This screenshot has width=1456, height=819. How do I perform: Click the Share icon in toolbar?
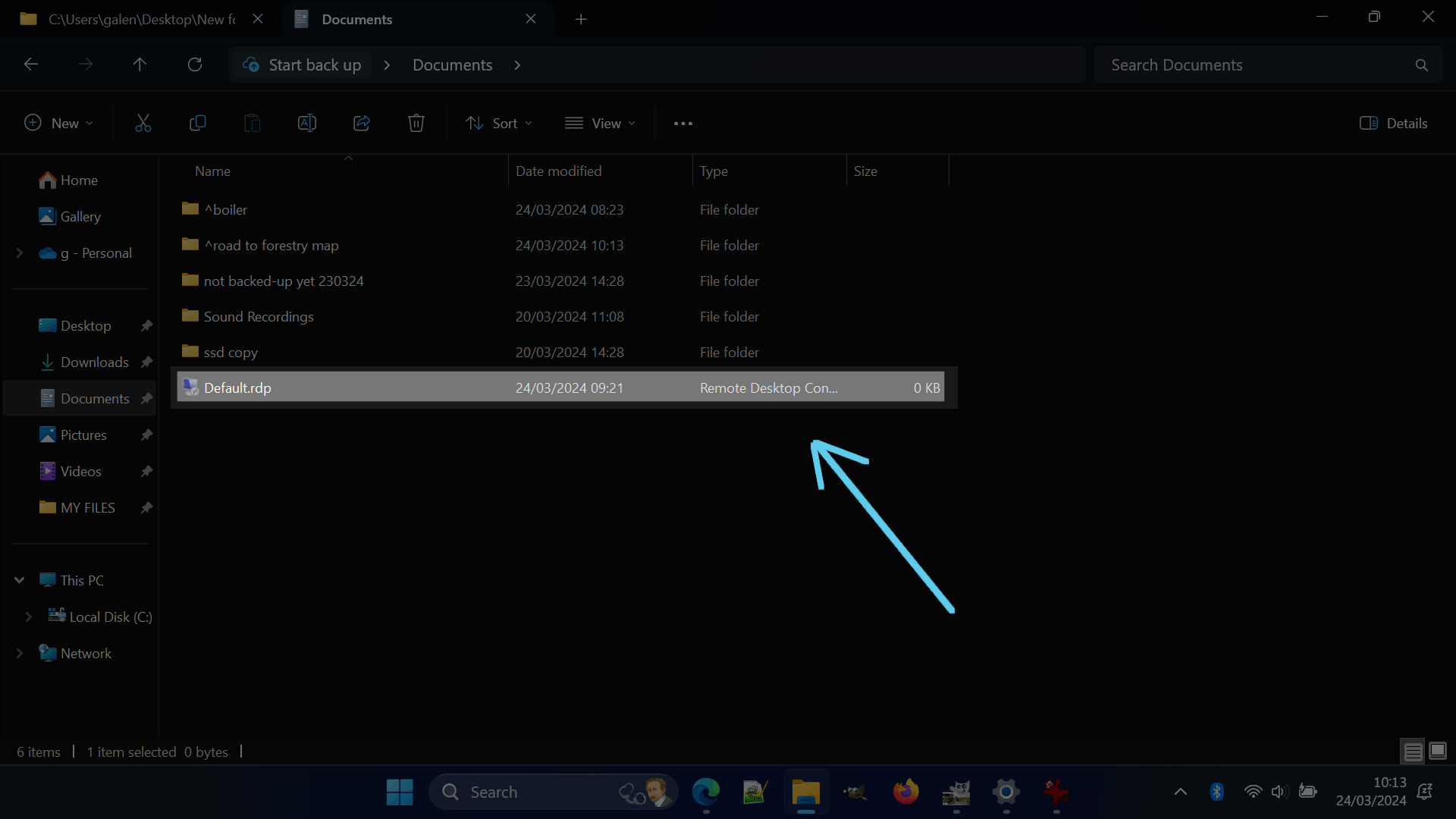click(362, 123)
